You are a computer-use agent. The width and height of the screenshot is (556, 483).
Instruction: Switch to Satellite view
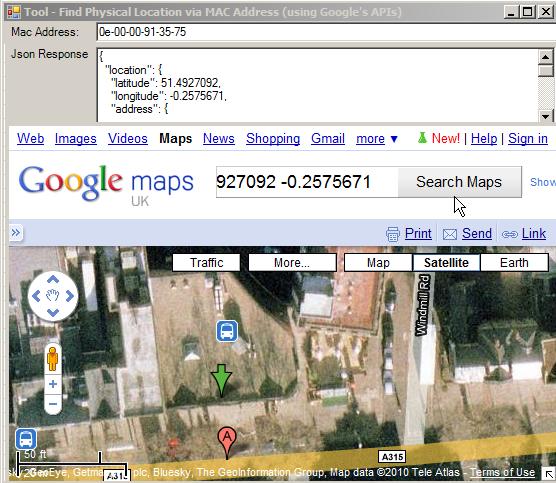point(446,263)
